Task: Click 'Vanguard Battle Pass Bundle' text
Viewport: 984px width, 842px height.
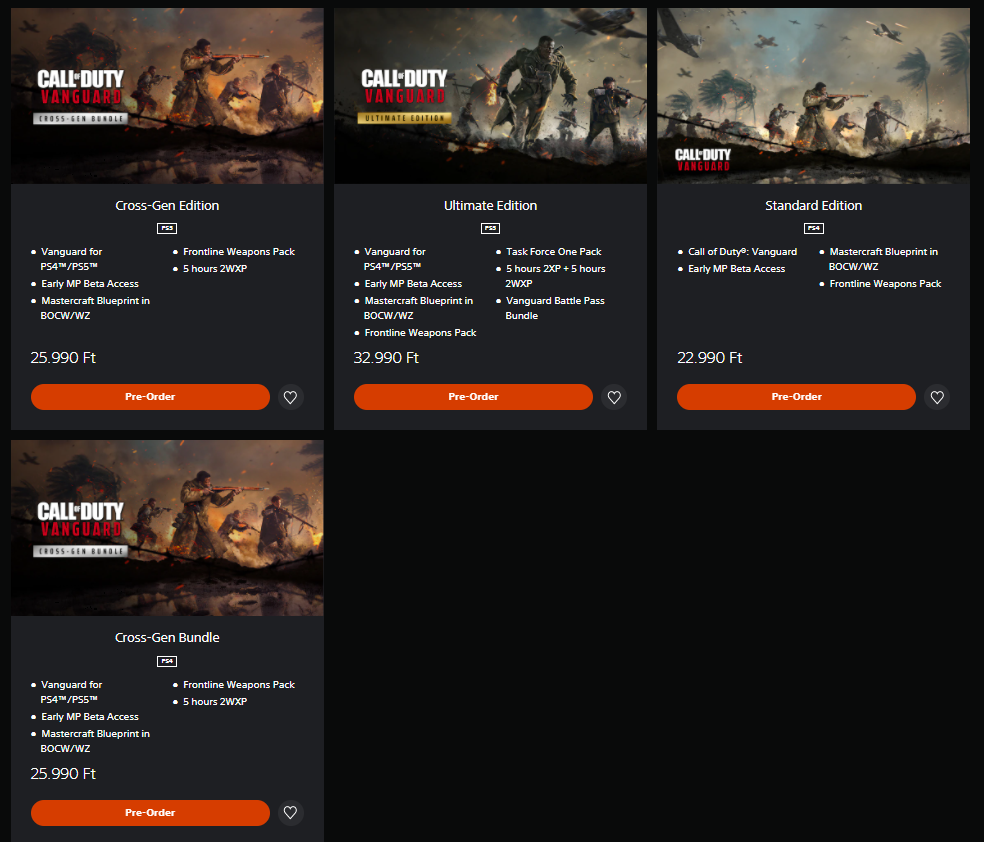Action: tap(555, 308)
